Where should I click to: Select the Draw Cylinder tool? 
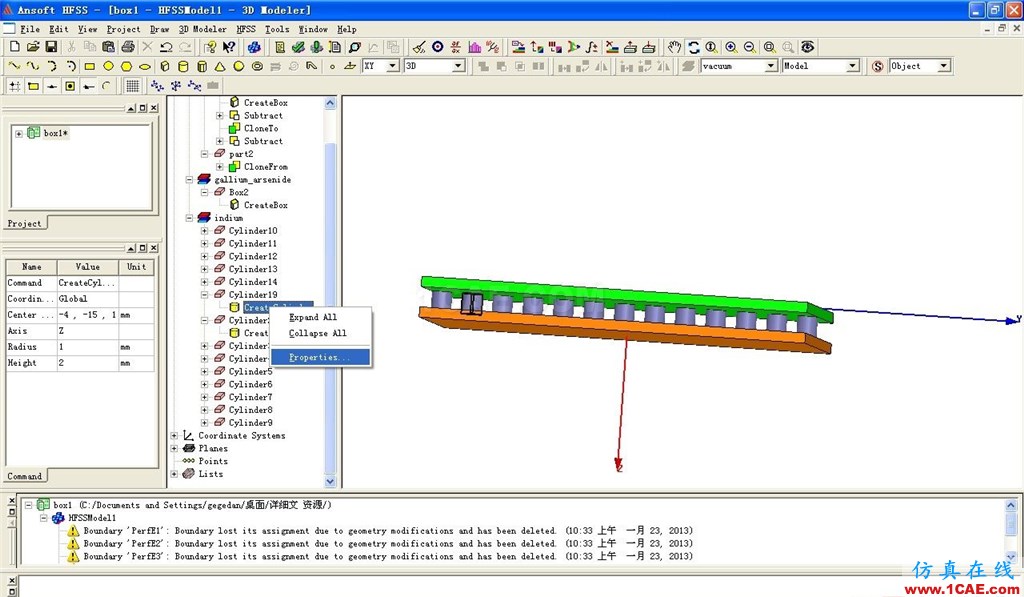click(184, 66)
